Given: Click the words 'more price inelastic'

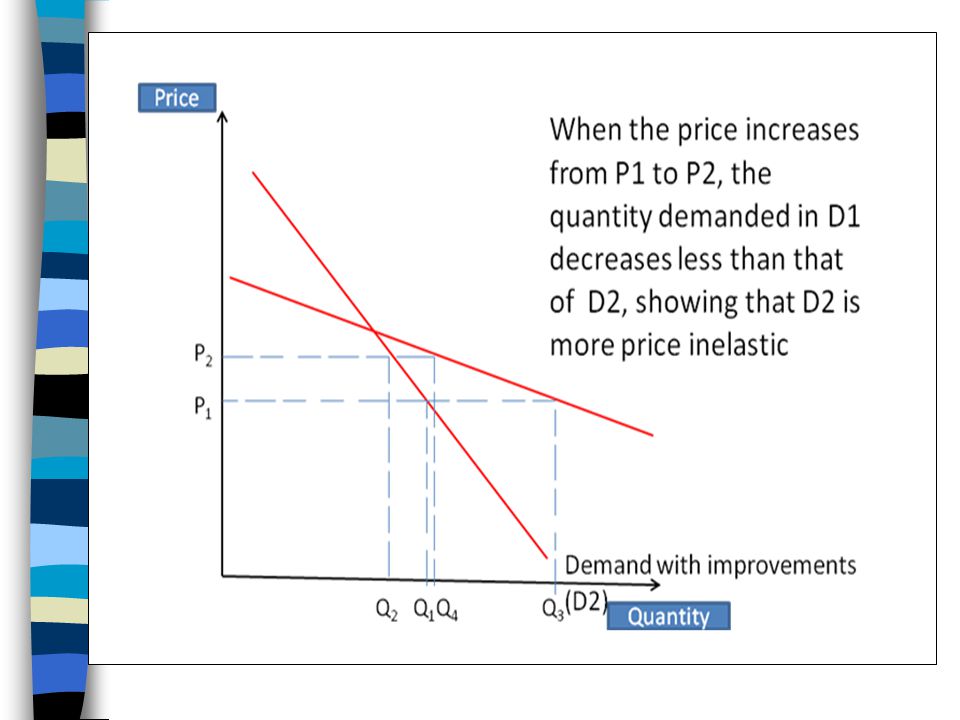Looking at the screenshot, I should coord(669,345).
